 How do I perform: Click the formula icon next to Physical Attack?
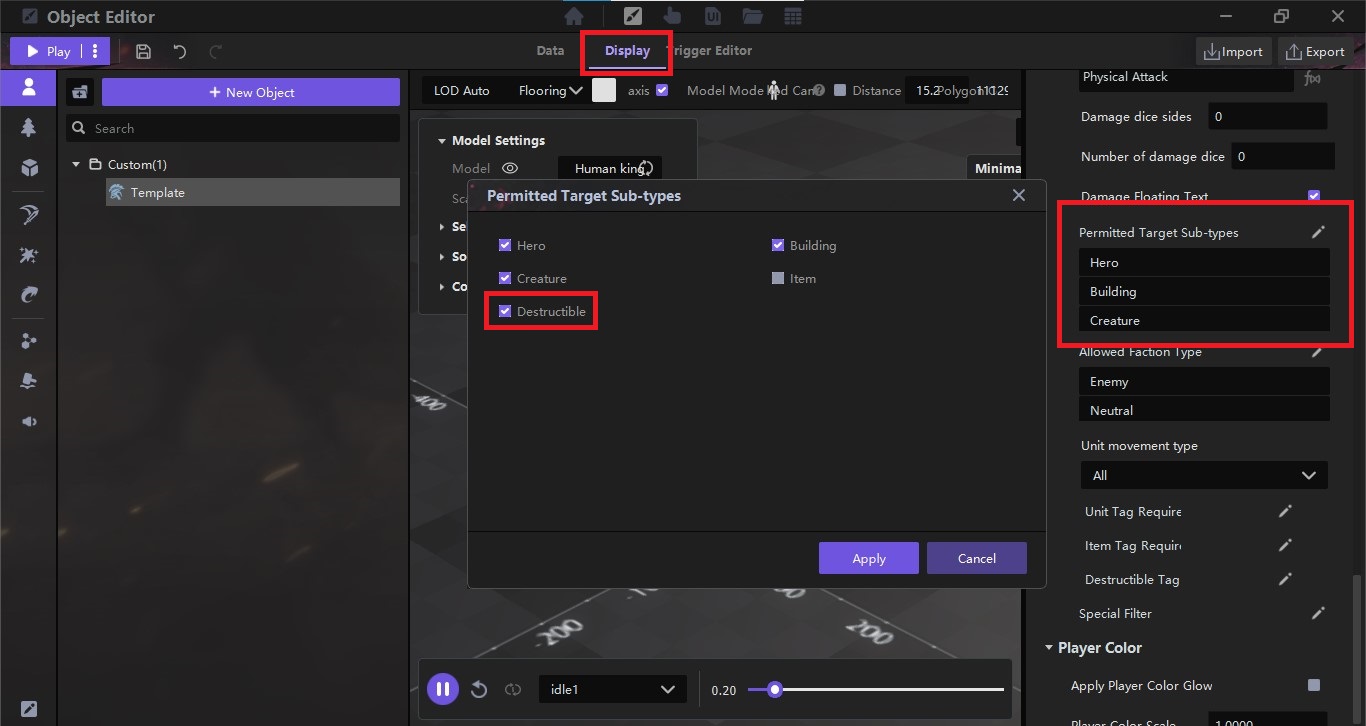point(1313,77)
